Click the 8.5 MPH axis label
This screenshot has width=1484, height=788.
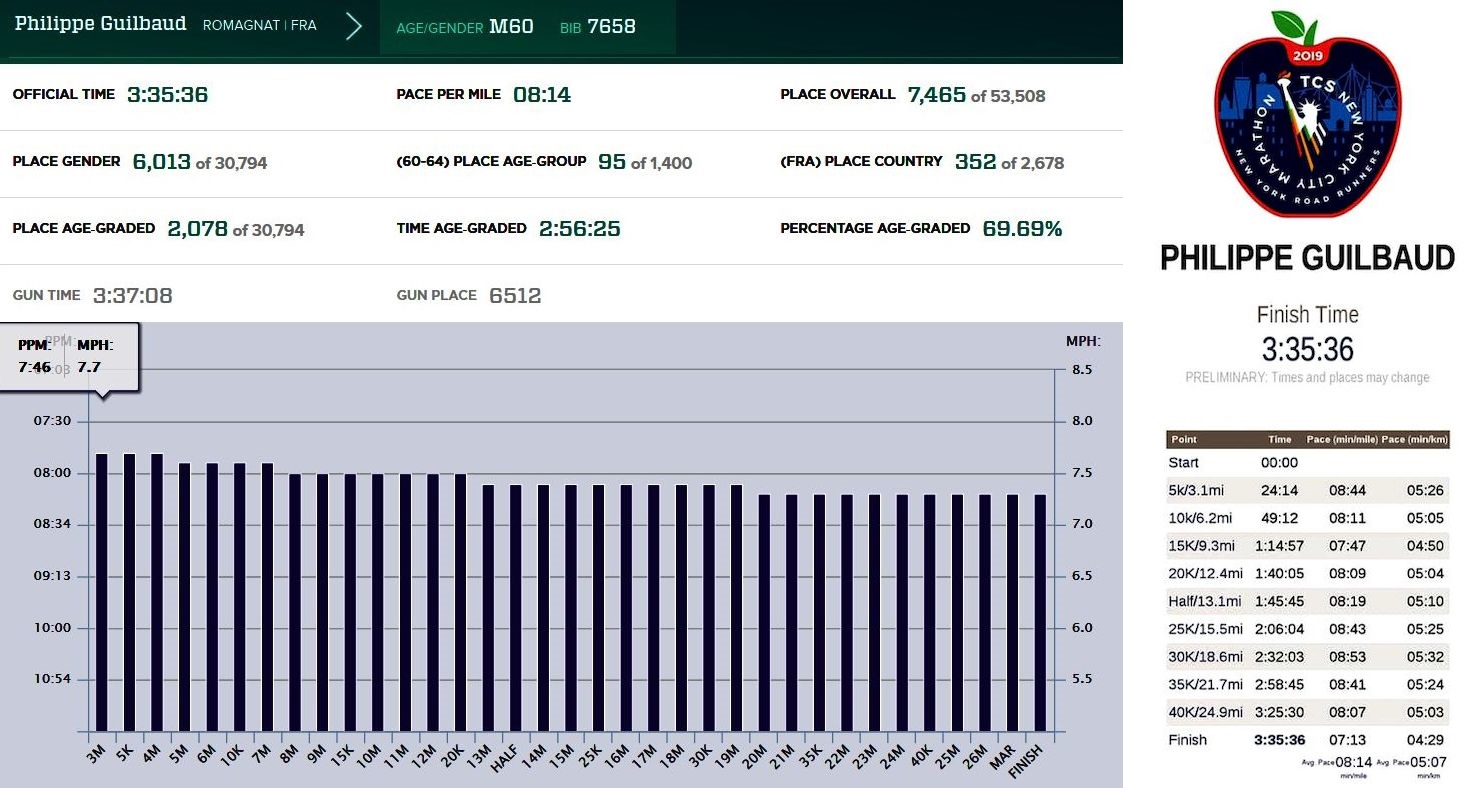(x=1082, y=370)
